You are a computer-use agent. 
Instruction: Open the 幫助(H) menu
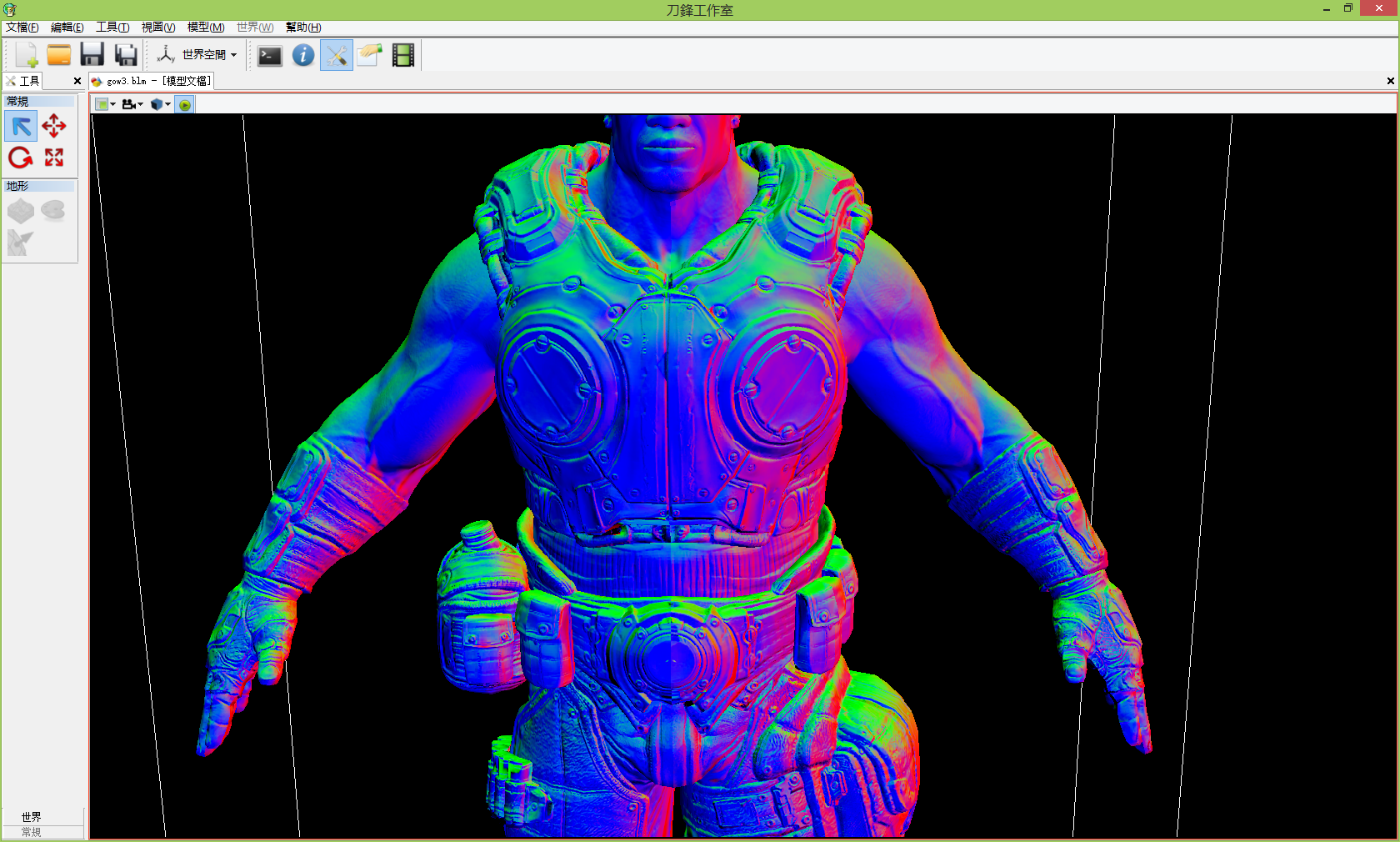303,28
